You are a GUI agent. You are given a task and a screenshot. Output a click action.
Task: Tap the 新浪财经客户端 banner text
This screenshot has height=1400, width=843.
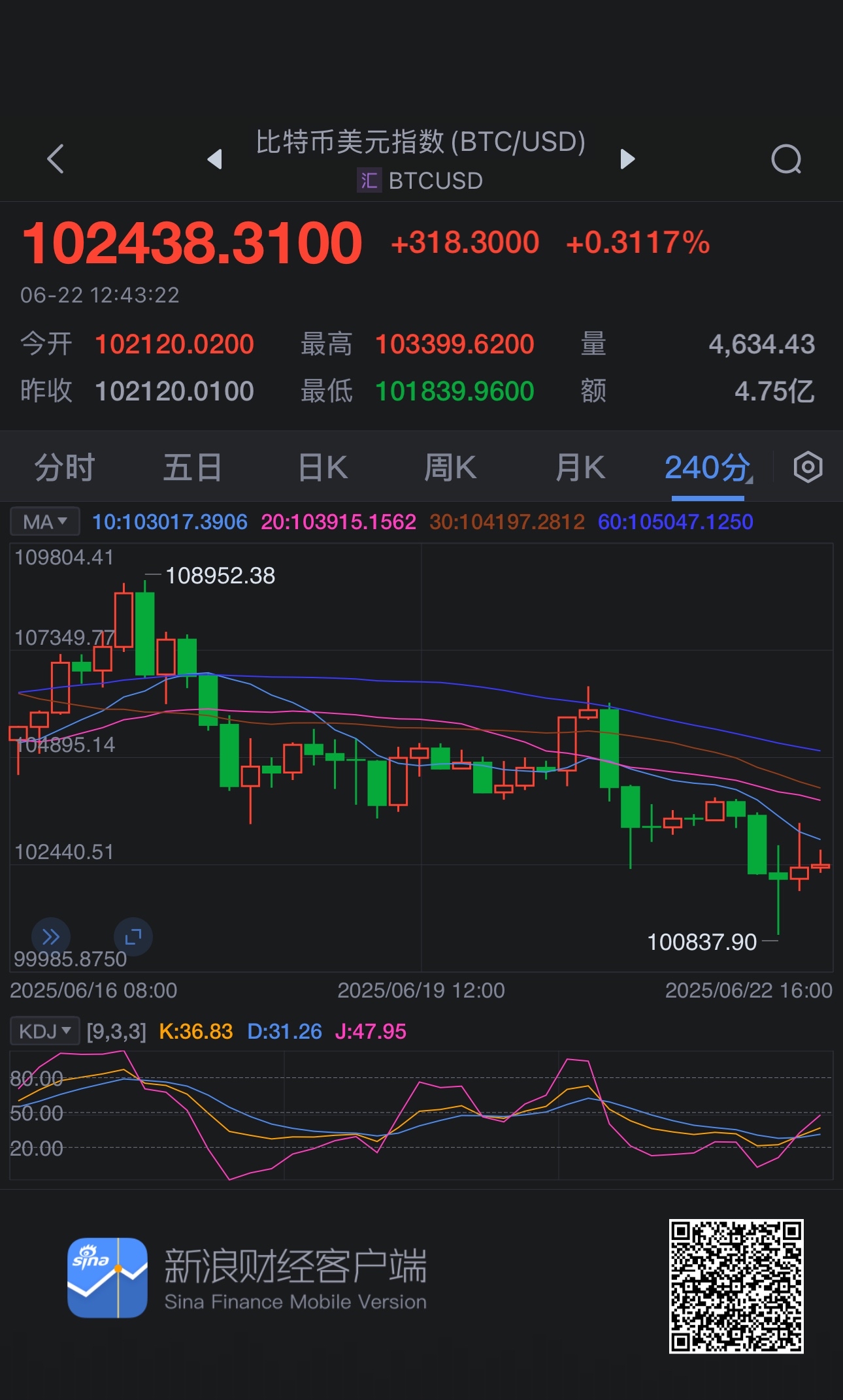pyautogui.click(x=295, y=1266)
